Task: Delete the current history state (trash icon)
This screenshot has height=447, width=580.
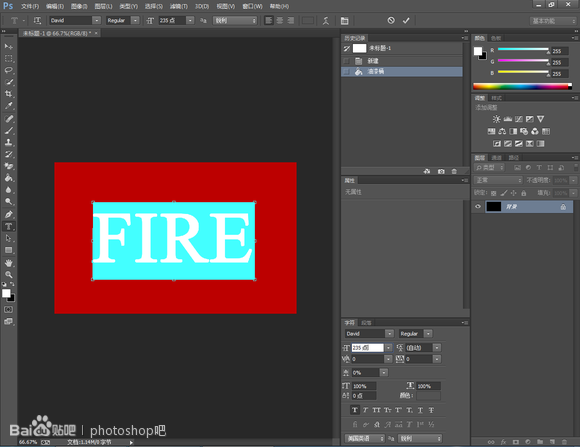Action: click(454, 171)
